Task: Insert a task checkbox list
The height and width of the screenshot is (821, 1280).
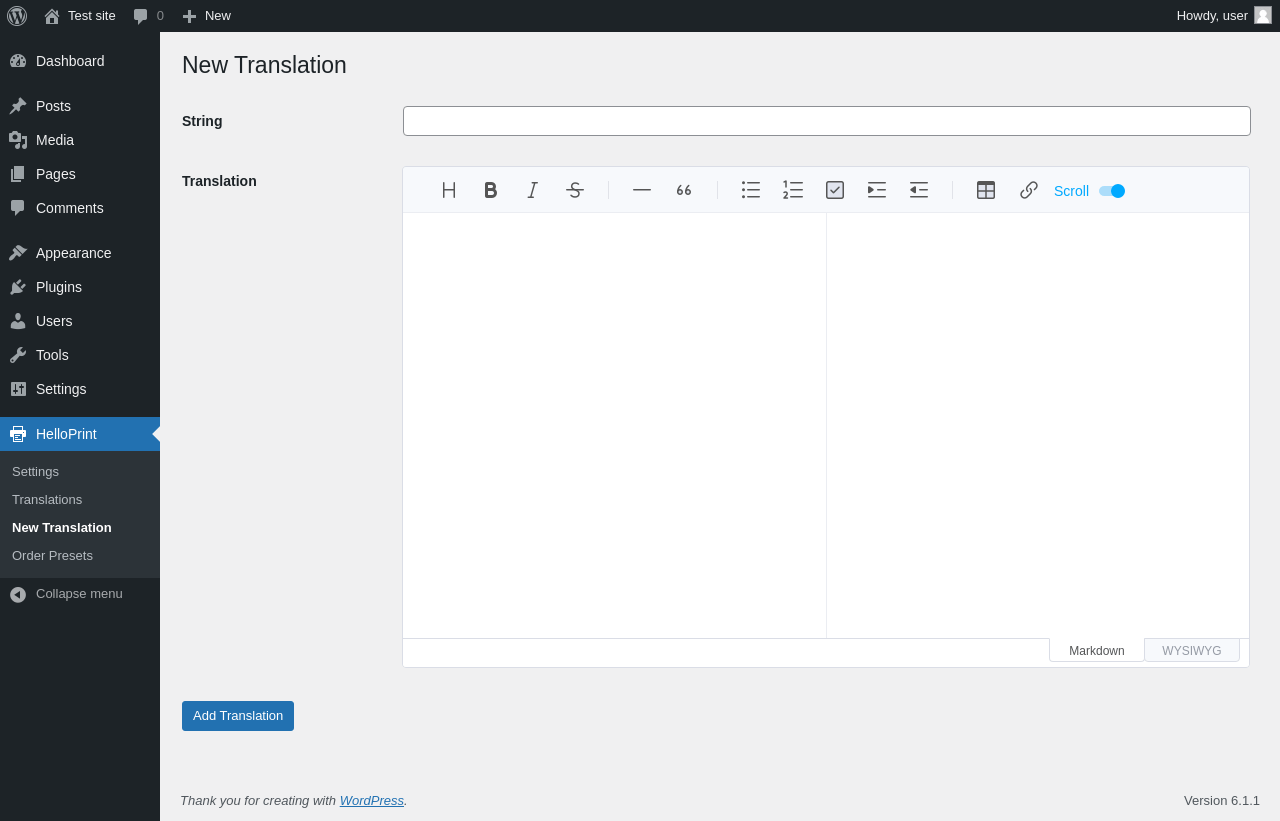Action: pyautogui.click(x=835, y=190)
